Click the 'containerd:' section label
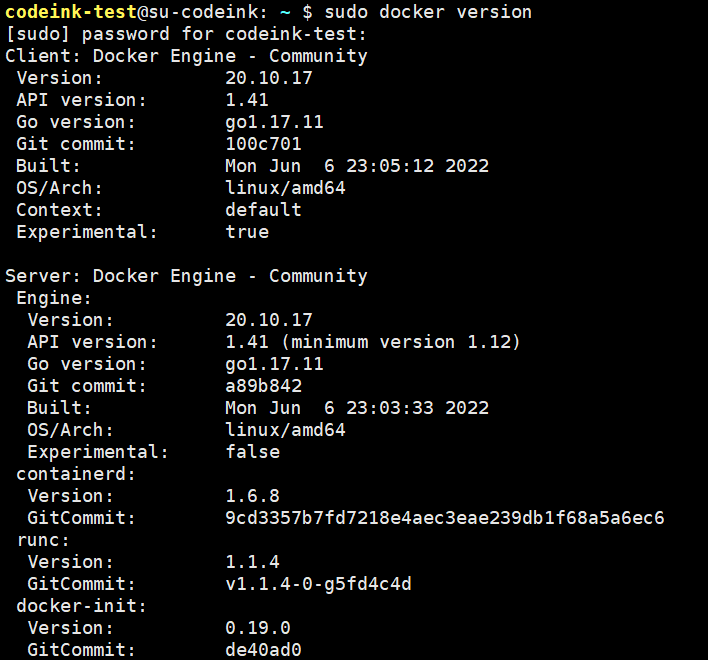The image size is (708, 660). pos(76,474)
